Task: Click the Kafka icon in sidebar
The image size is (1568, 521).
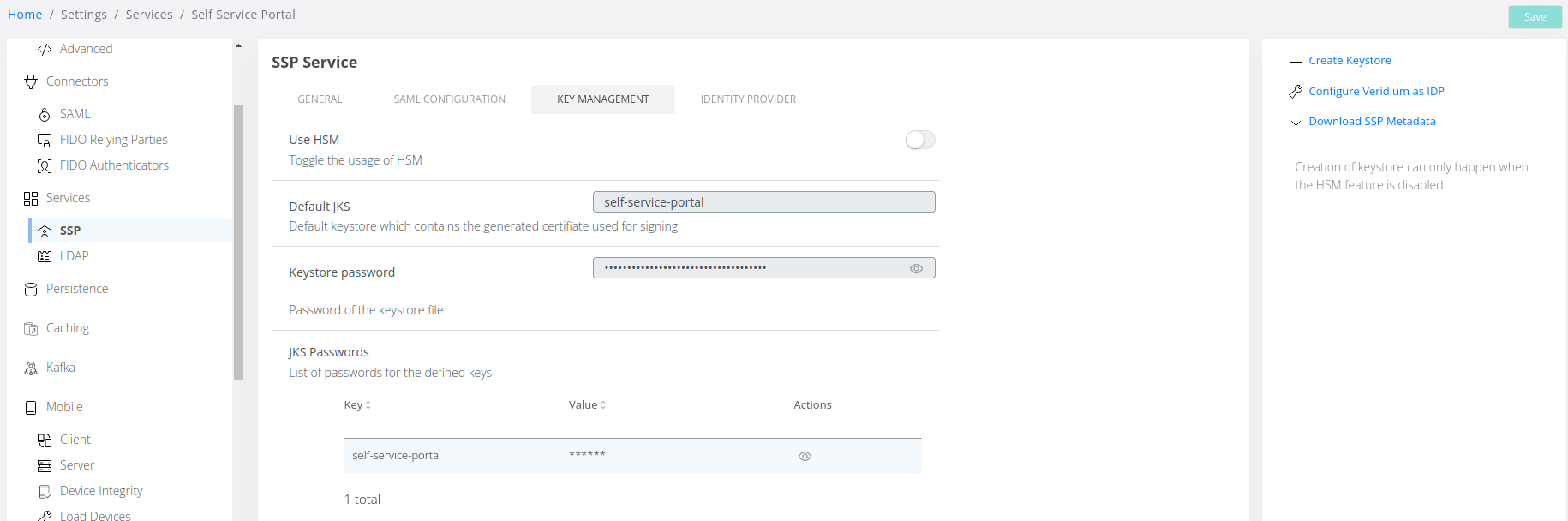Action: click(x=31, y=368)
